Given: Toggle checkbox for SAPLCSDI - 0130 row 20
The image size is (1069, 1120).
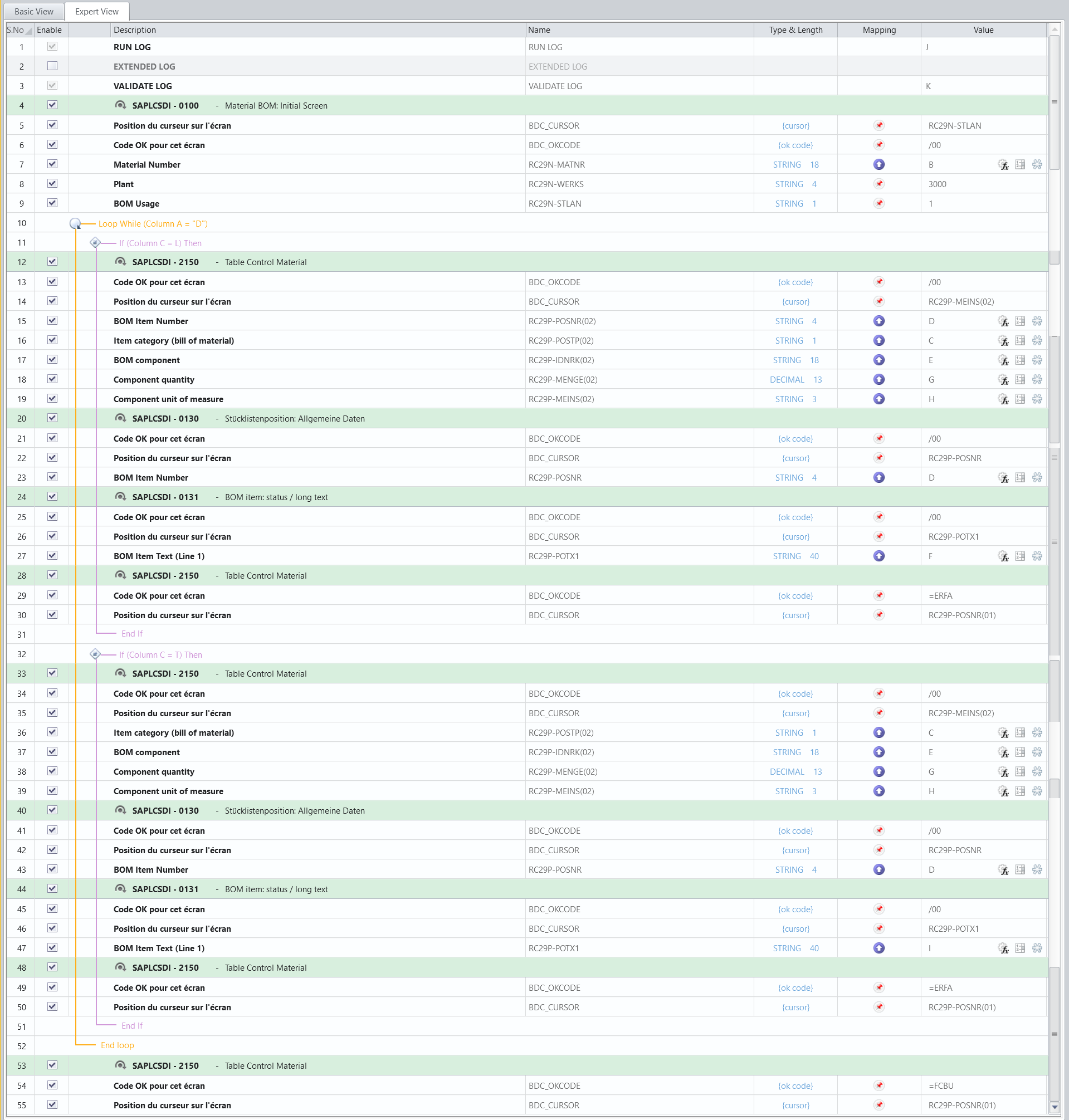Looking at the screenshot, I should [x=52, y=418].
